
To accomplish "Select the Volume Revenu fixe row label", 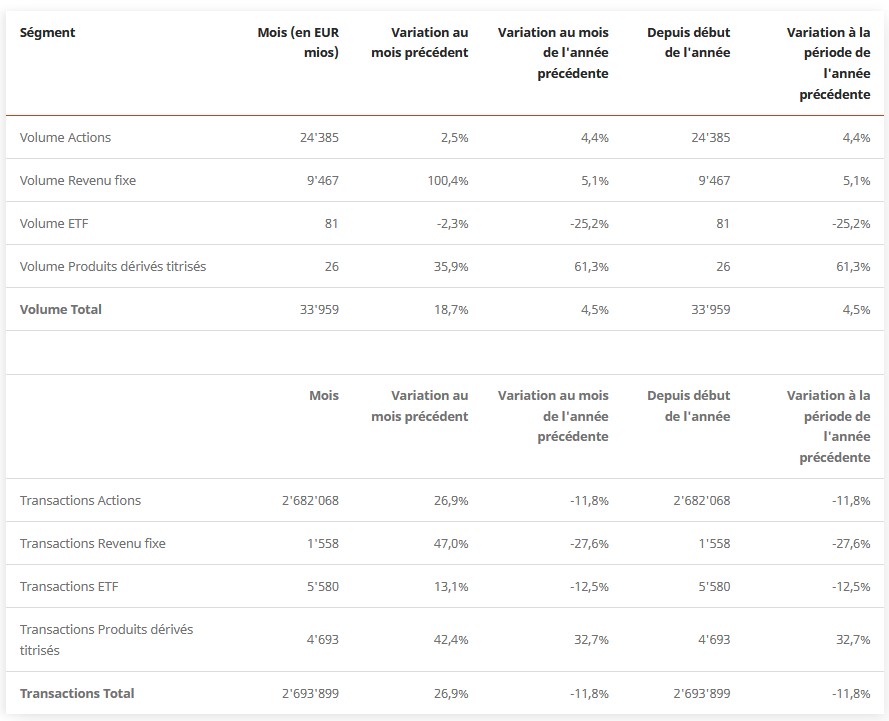I will (78, 180).
